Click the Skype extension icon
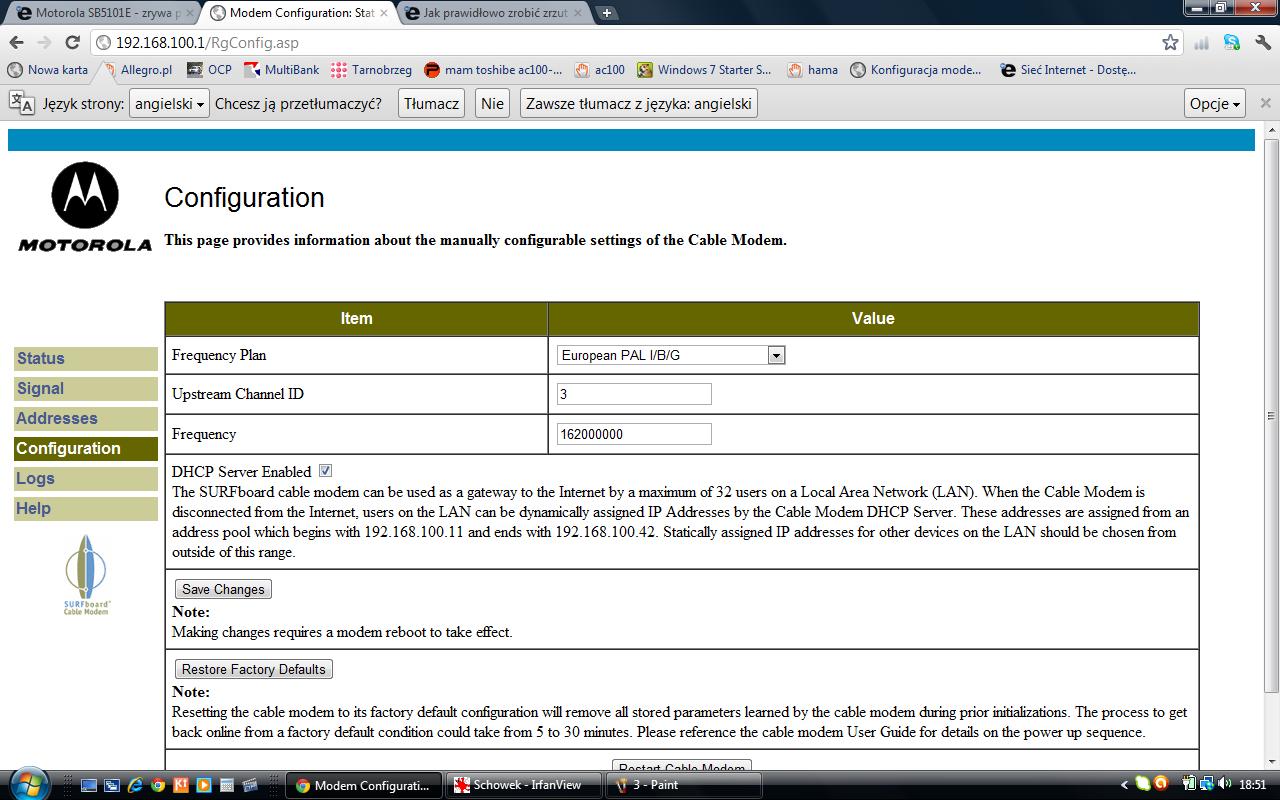Screen dimensions: 1280x800 (1232, 43)
